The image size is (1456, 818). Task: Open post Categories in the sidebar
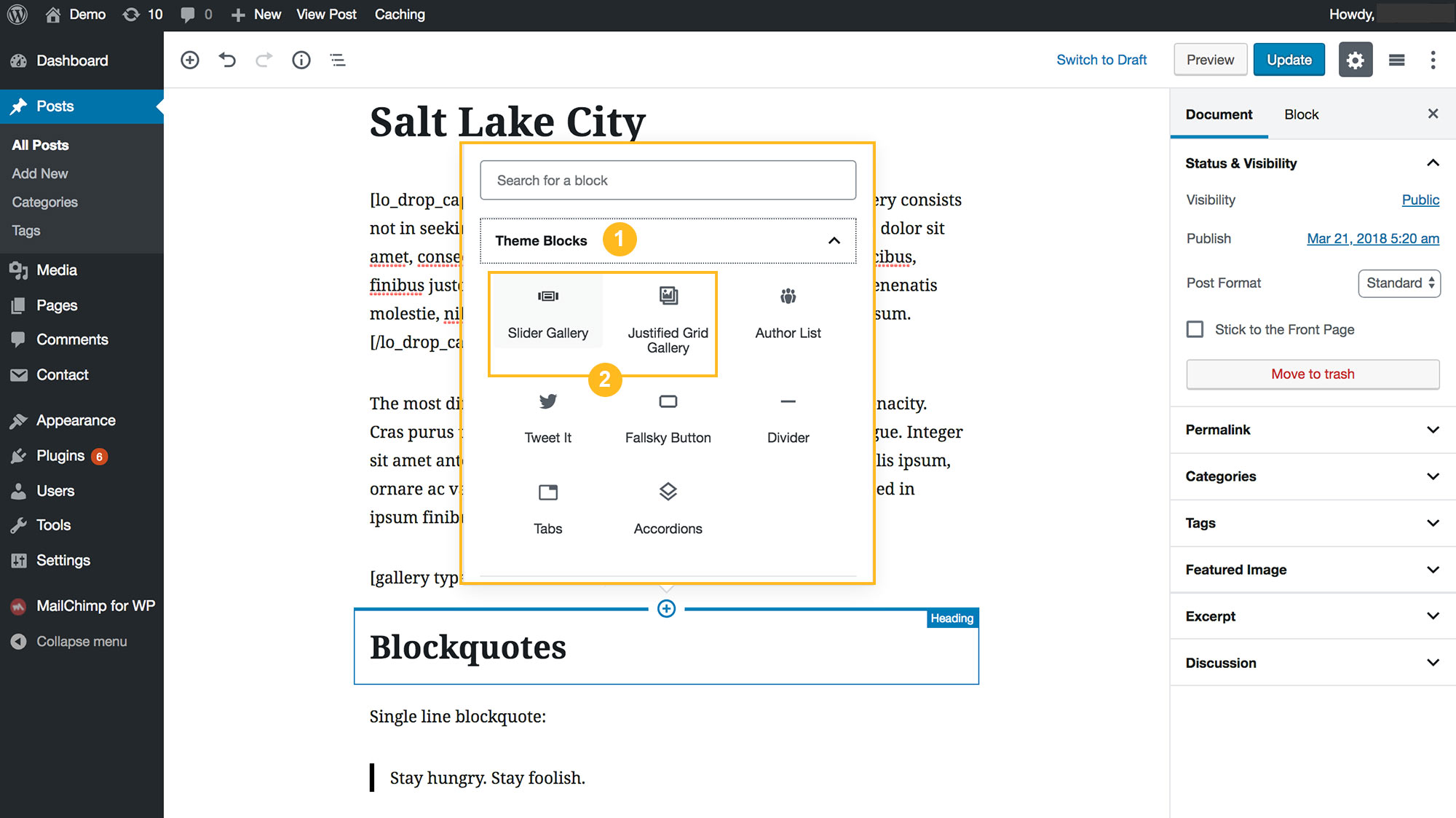pos(44,202)
